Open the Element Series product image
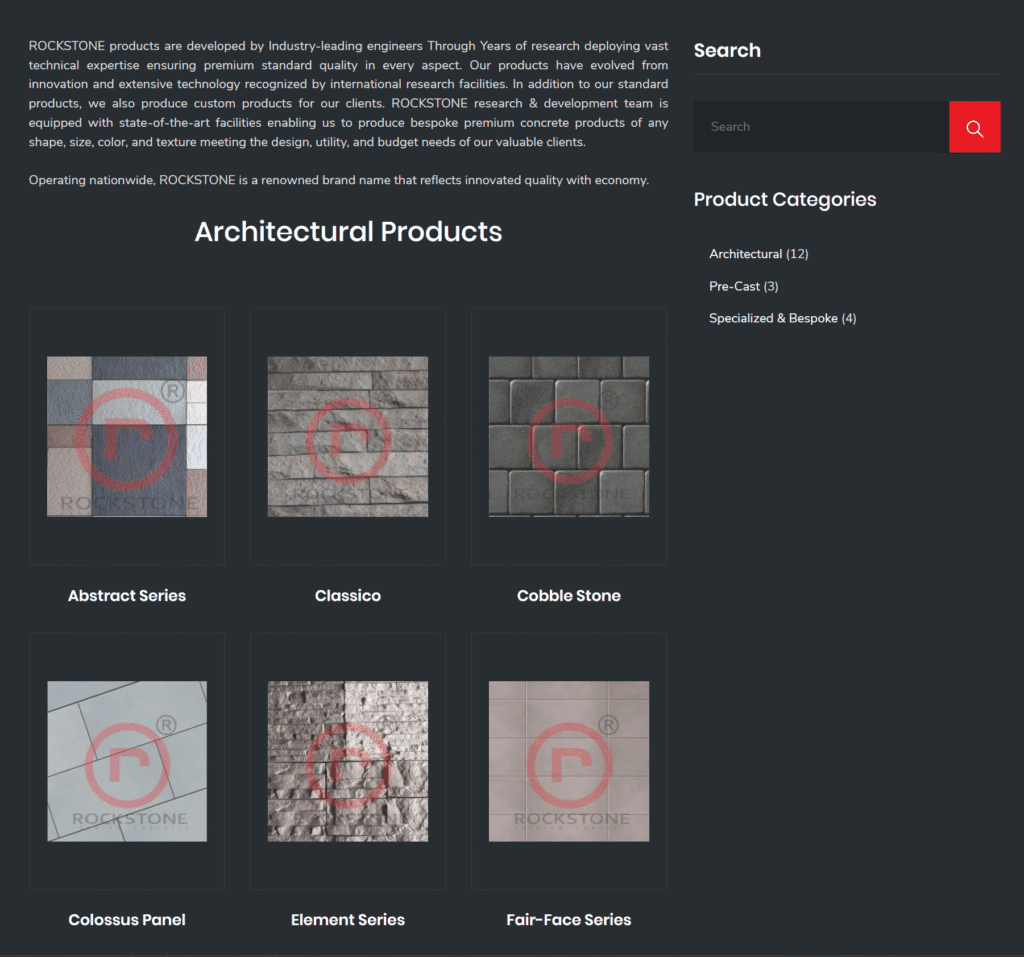Viewport: 1024px width, 957px height. pos(348,761)
